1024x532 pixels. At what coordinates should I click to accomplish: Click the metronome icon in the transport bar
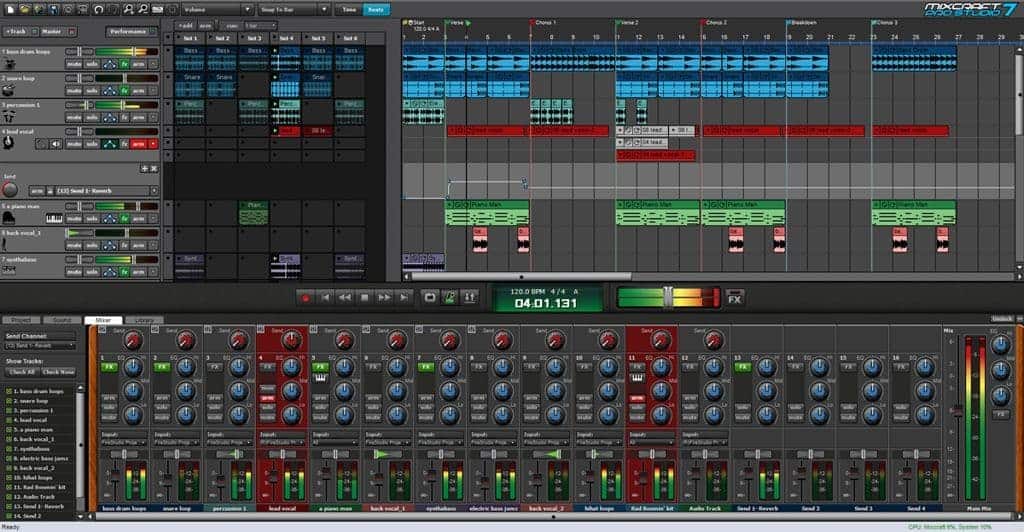tap(450, 297)
